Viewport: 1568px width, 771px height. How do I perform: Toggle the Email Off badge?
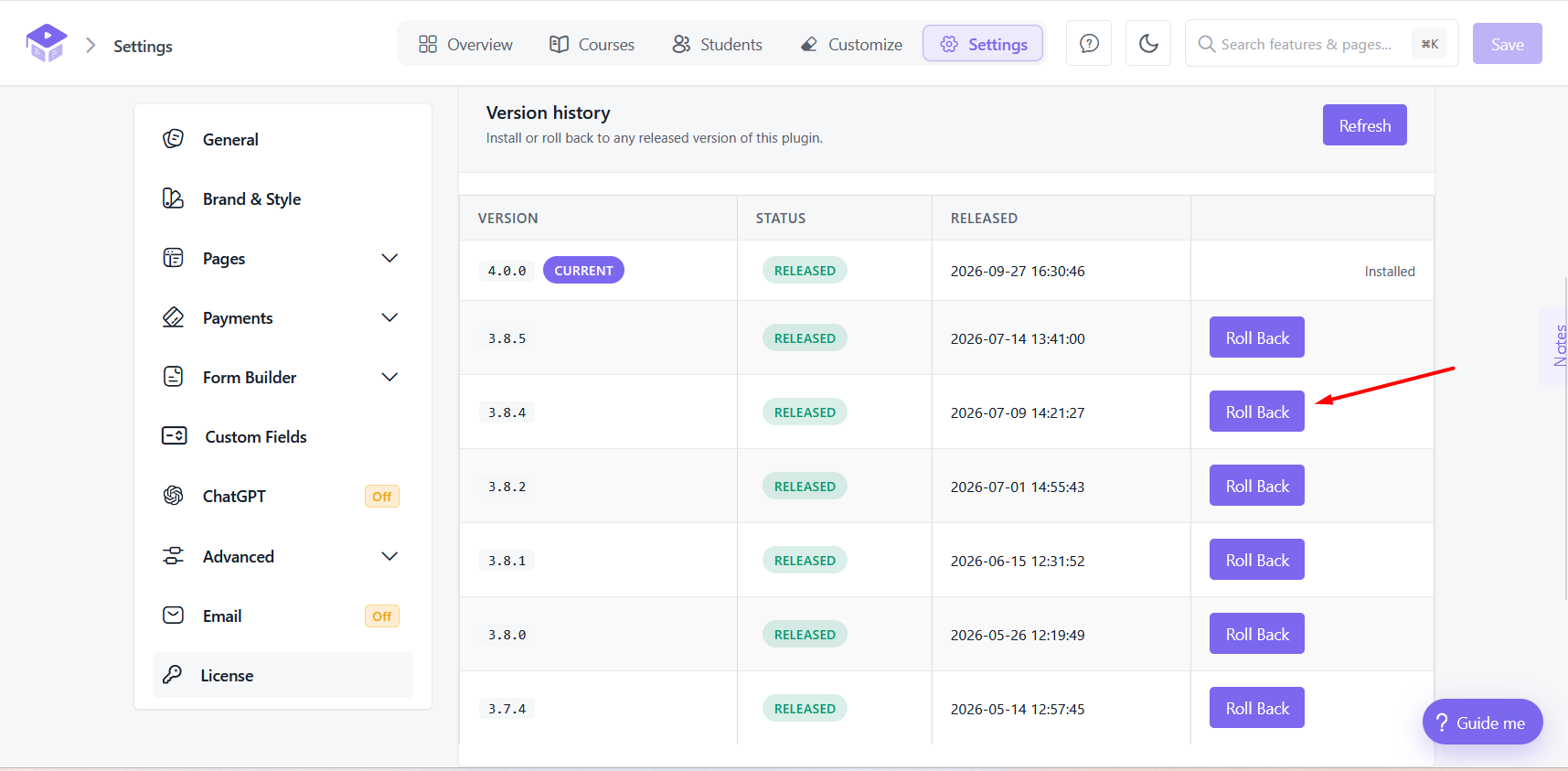click(382, 616)
